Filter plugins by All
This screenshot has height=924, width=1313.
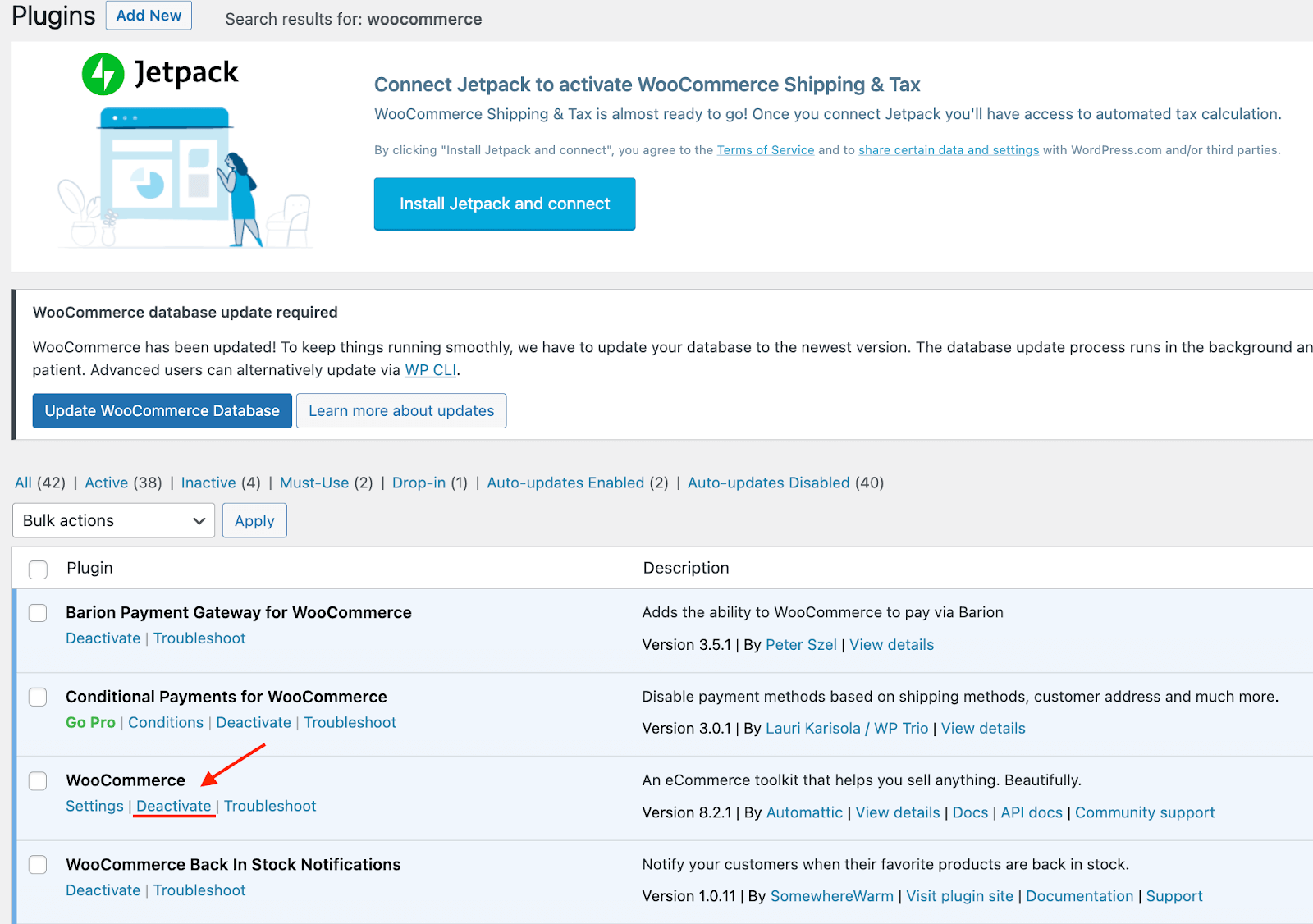point(23,483)
